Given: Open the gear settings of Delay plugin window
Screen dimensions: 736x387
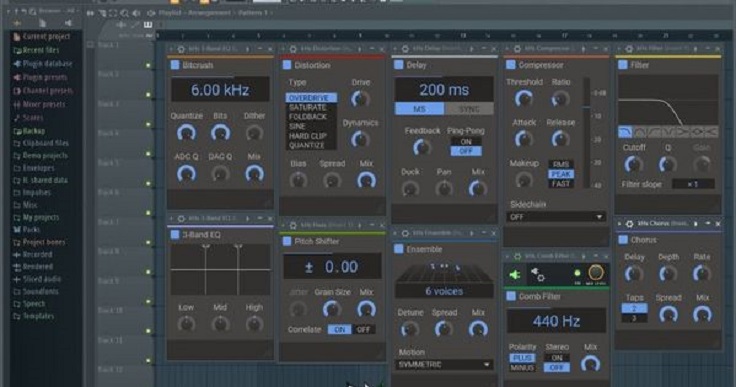Looking at the screenshot, I should (x=405, y=49).
